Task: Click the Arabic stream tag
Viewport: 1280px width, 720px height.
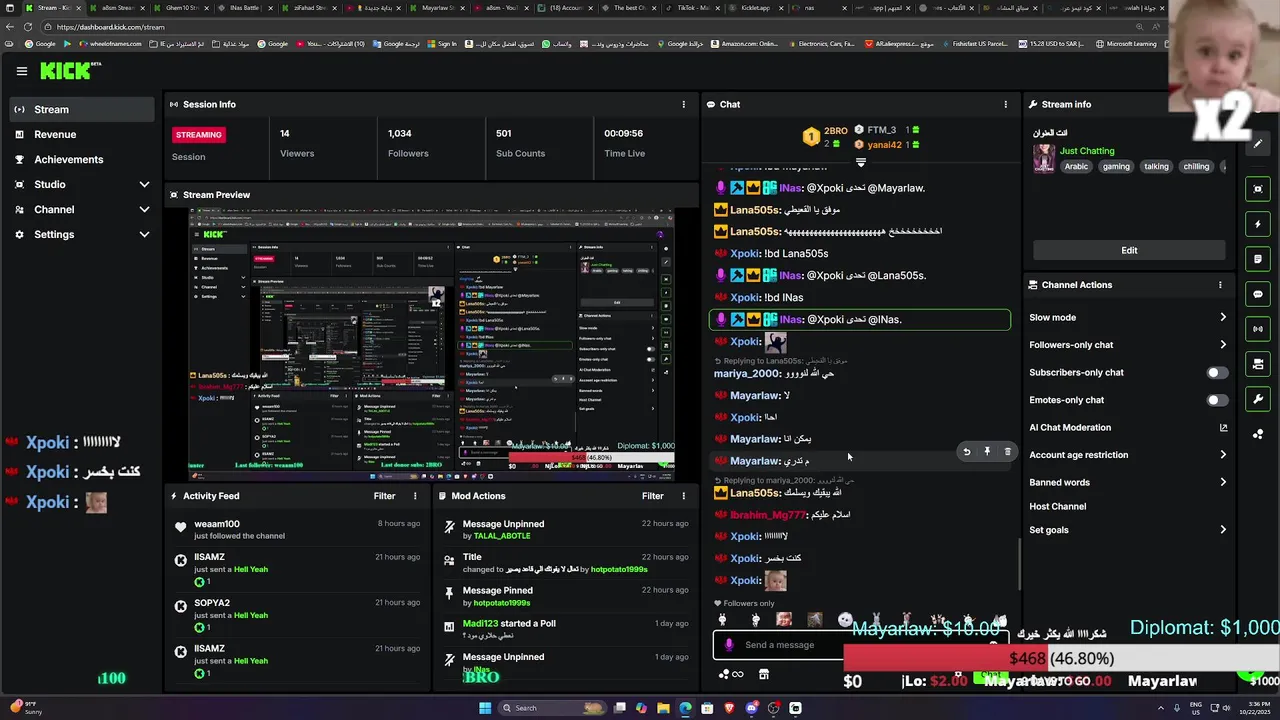Action: pos(1076,167)
